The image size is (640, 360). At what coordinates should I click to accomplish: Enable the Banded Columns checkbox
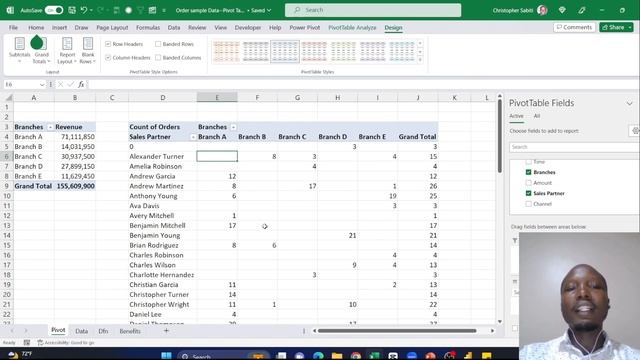coord(158,58)
